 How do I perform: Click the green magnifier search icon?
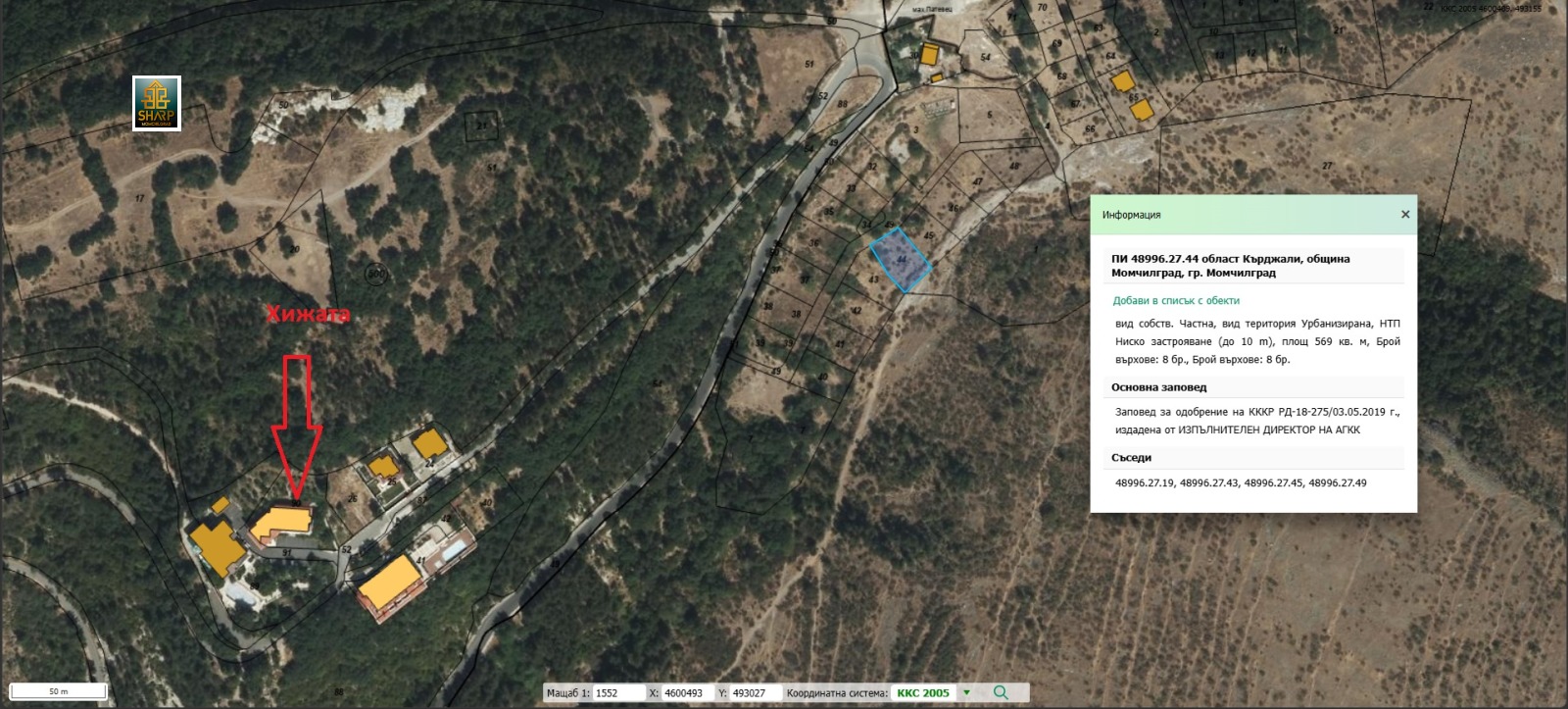click(x=1001, y=692)
